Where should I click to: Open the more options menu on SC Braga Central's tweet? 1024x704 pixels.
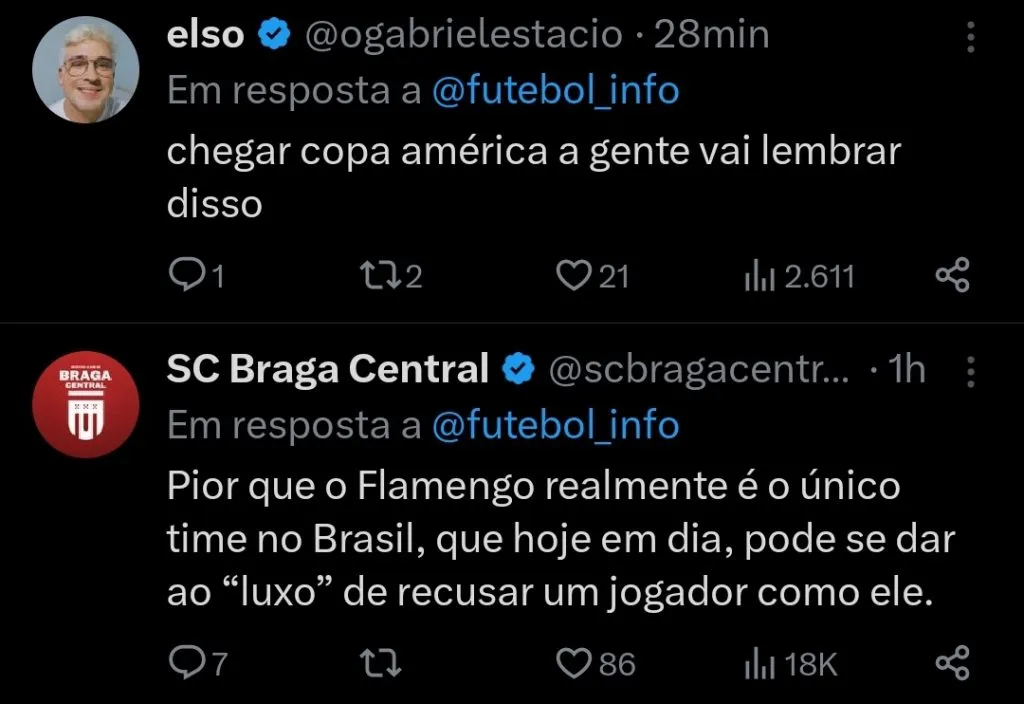pyautogui.click(x=969, y=370)
